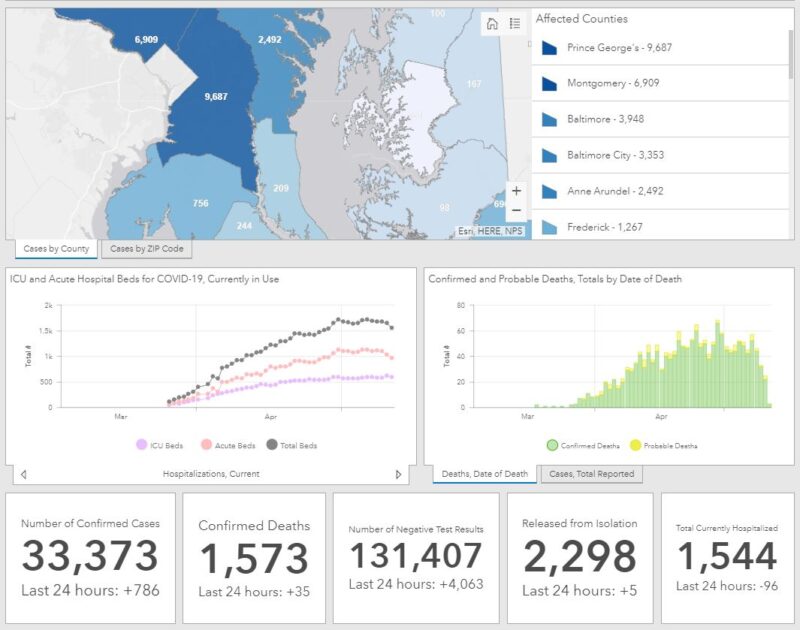Go to previous hospitalizations chart arrow
Image resolution: width=800 pixels, height=630 pixels.
tap(23, 474)
